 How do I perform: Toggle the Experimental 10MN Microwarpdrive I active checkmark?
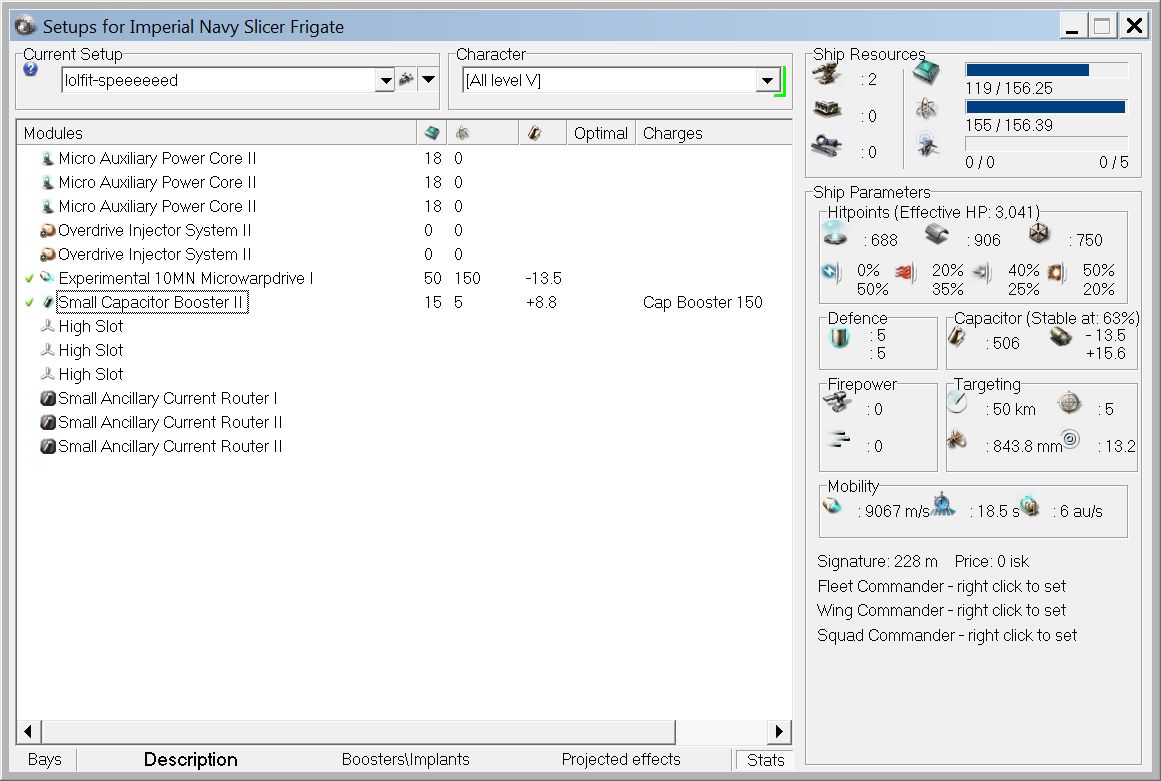pyautogui.click(x=29, y=278)
